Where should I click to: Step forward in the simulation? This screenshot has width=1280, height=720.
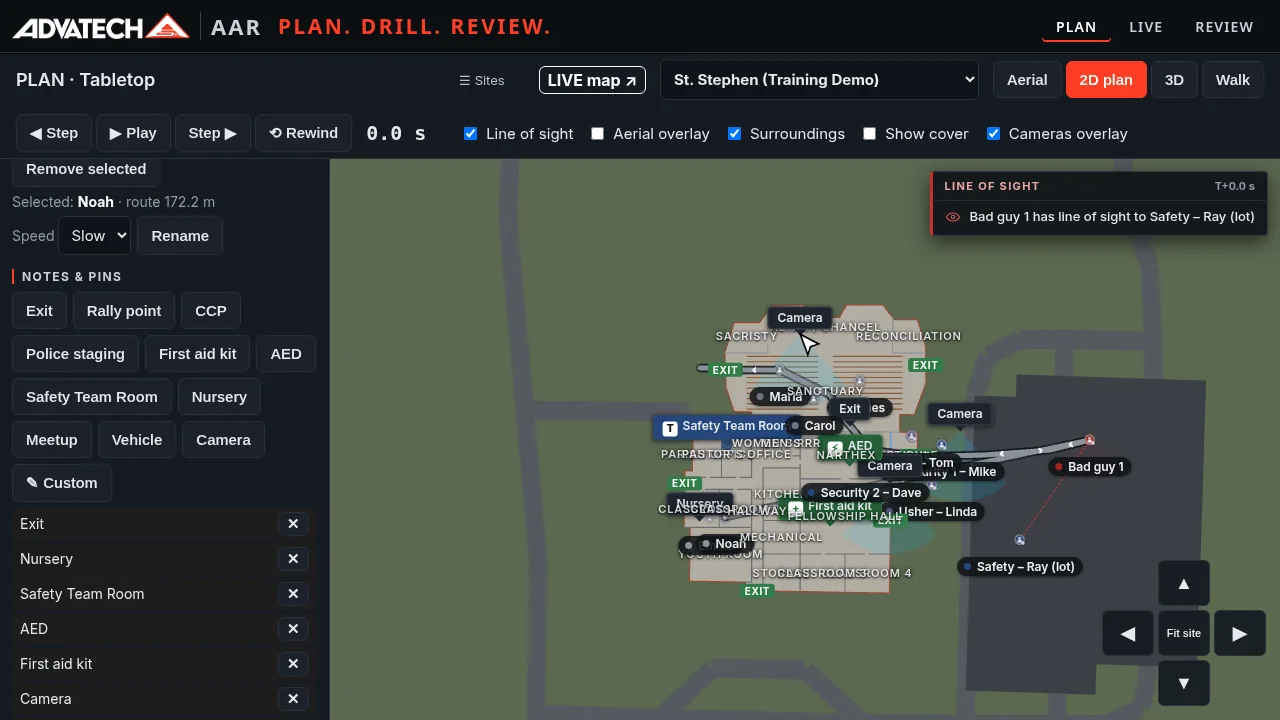[213, 133]
